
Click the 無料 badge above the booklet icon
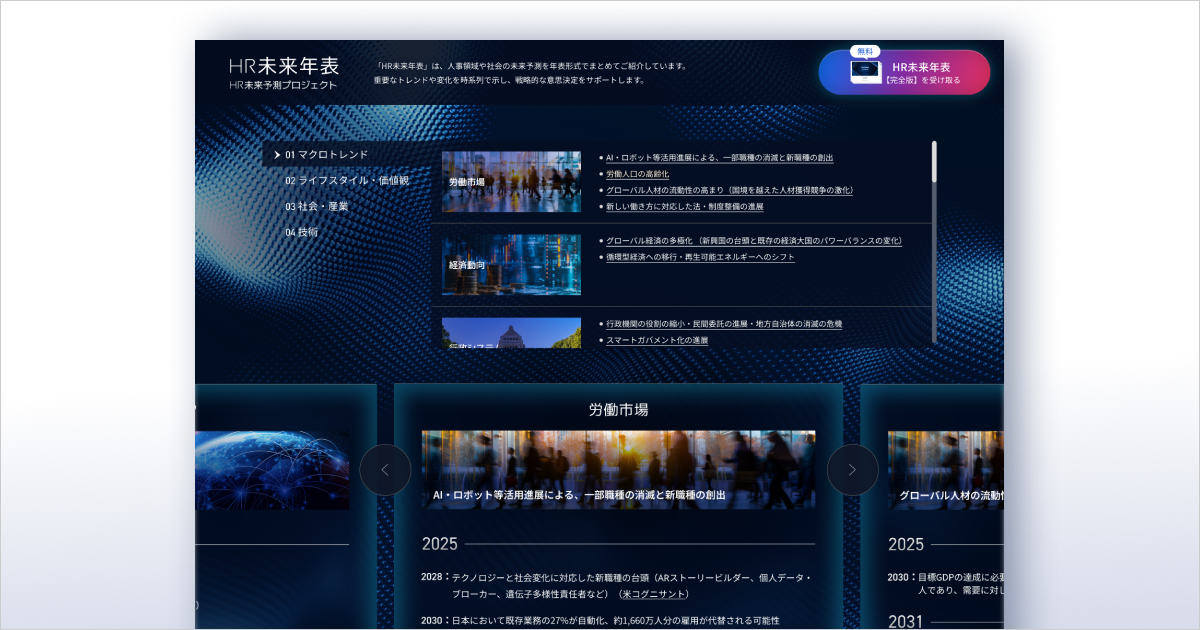[865, 51]
